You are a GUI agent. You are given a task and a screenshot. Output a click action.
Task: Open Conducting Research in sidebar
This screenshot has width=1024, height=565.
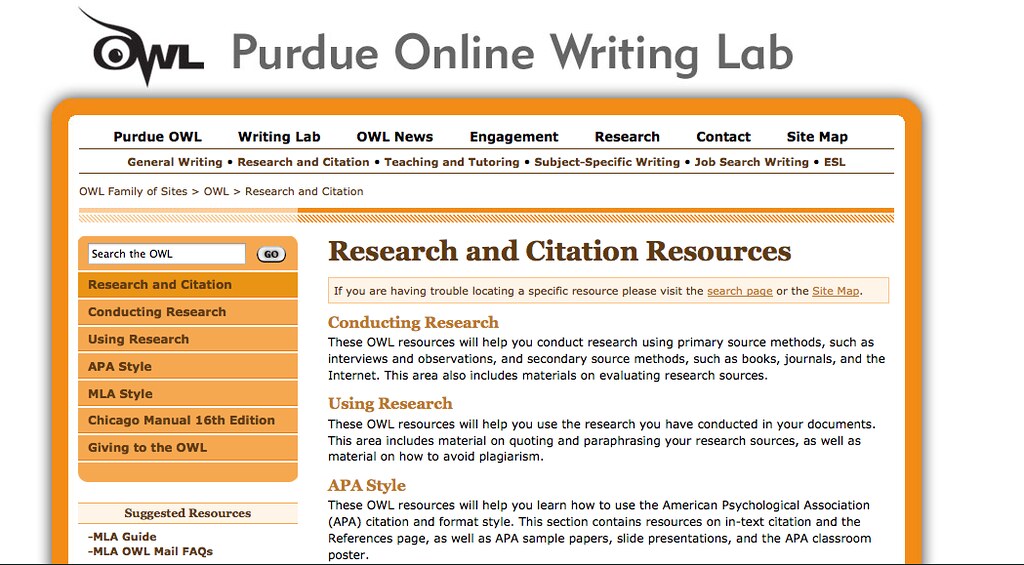coord(187,312)
